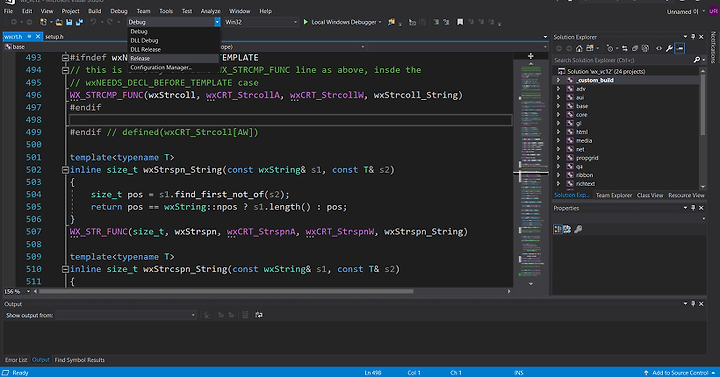This screenshot has width=720, height=377.
Task: Click the Toggle Word Wrap icon in Output
Action: click(x=259, y=315)
